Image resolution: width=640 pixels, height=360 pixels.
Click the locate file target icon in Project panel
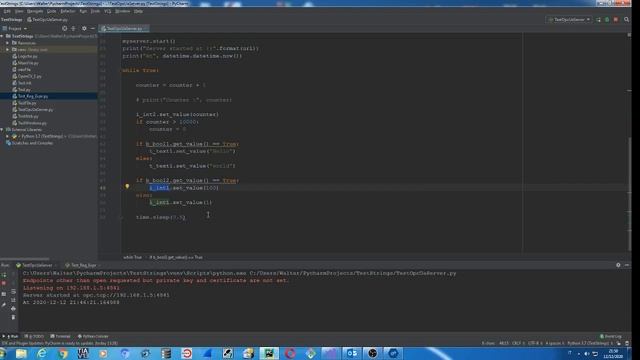click(64, 29)
